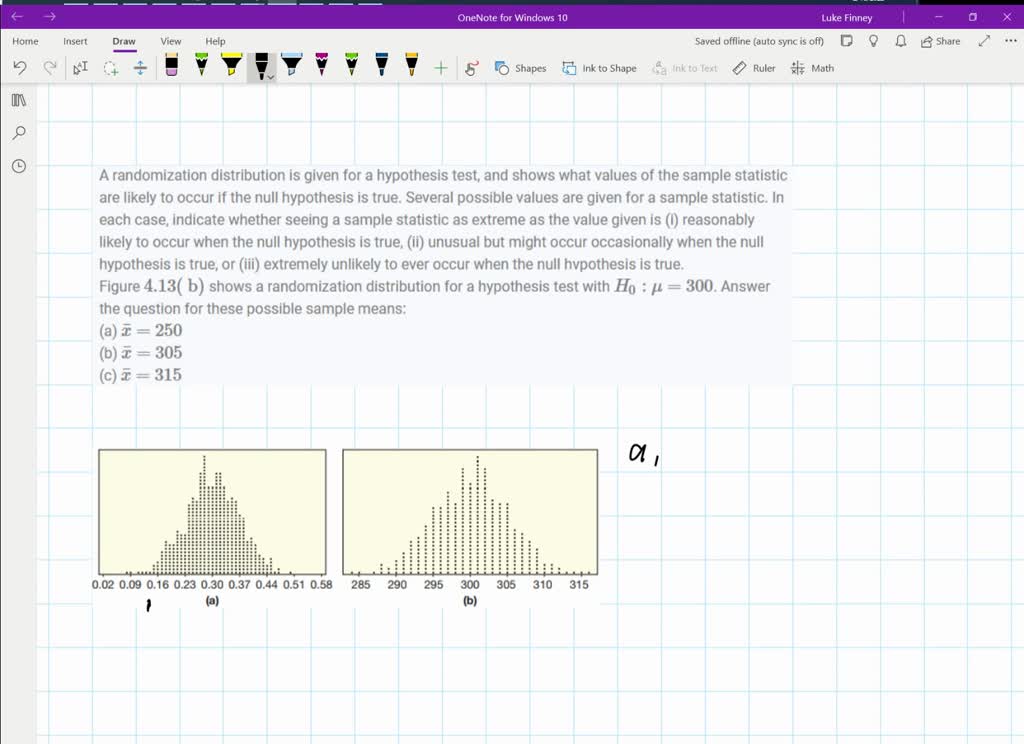This screenshot has width=1024, height=744.
Task: Navigate forward with the right arrow
Action: [50, 16]
